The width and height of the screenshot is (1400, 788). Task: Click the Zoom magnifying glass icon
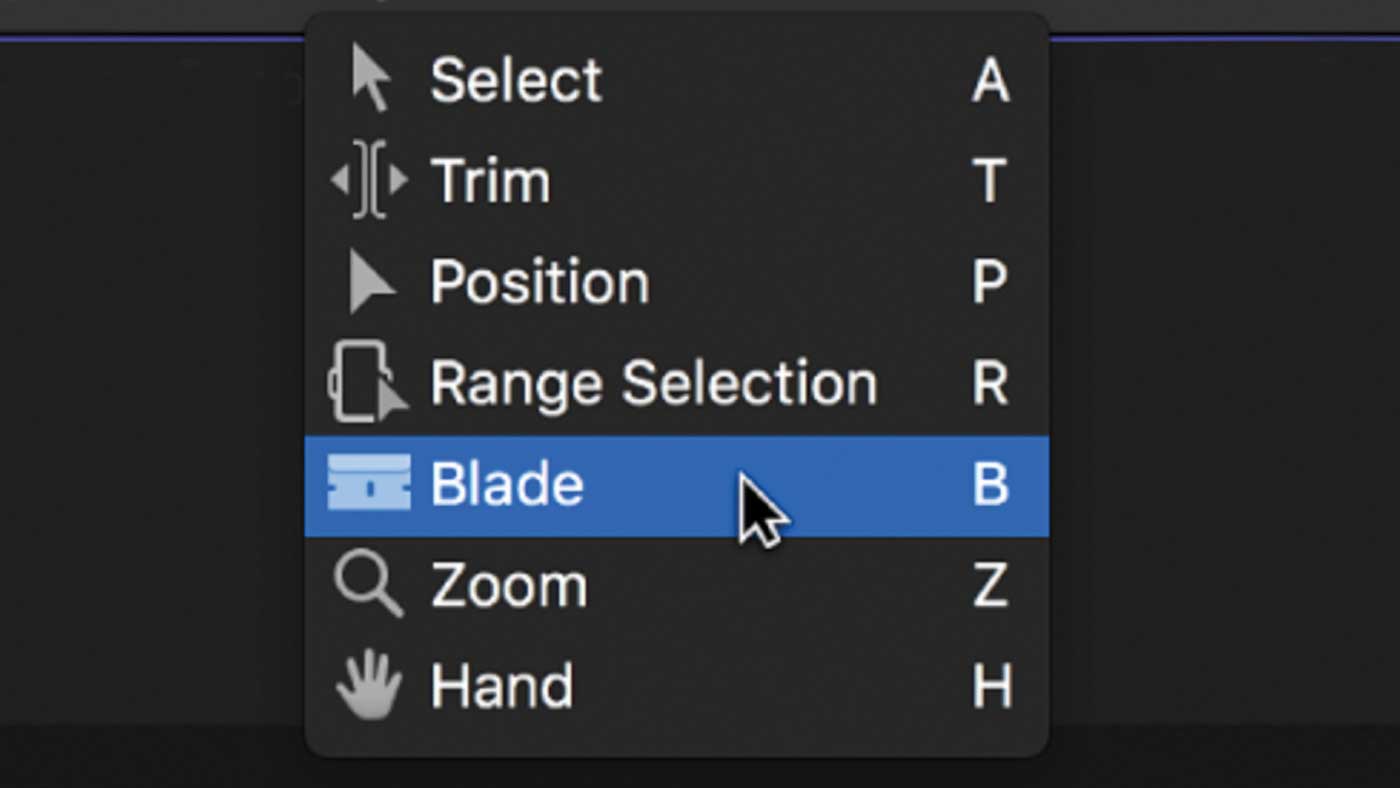click(369, 586)
